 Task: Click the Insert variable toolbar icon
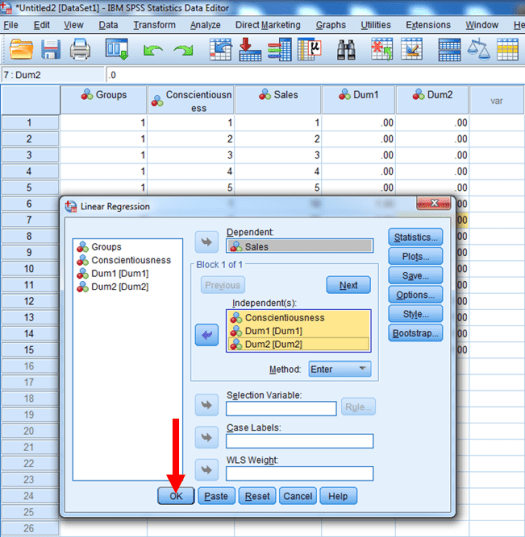coord(412,49)
